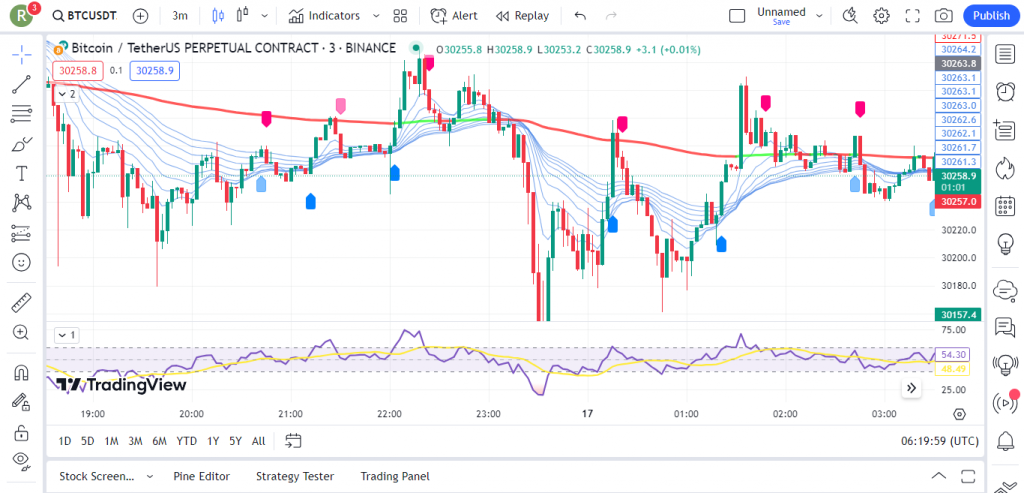
Task: Open the watchlist panel icon
Action: pos(1006,55)
